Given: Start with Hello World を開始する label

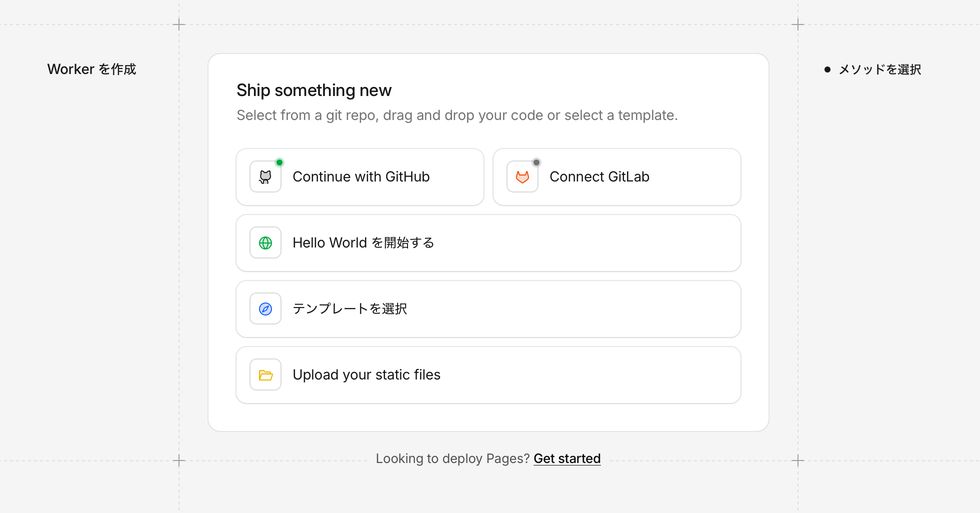Looking at the screenshot, I should pos(363,243).
